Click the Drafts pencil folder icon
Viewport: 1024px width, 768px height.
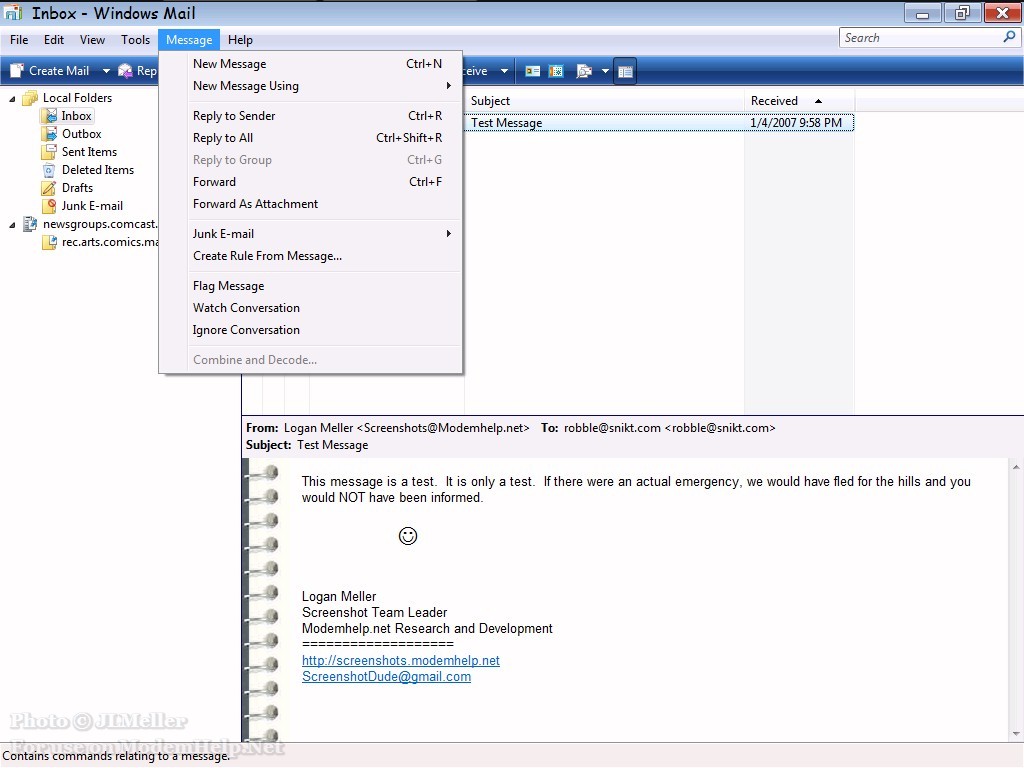click(x=49, y=188)
